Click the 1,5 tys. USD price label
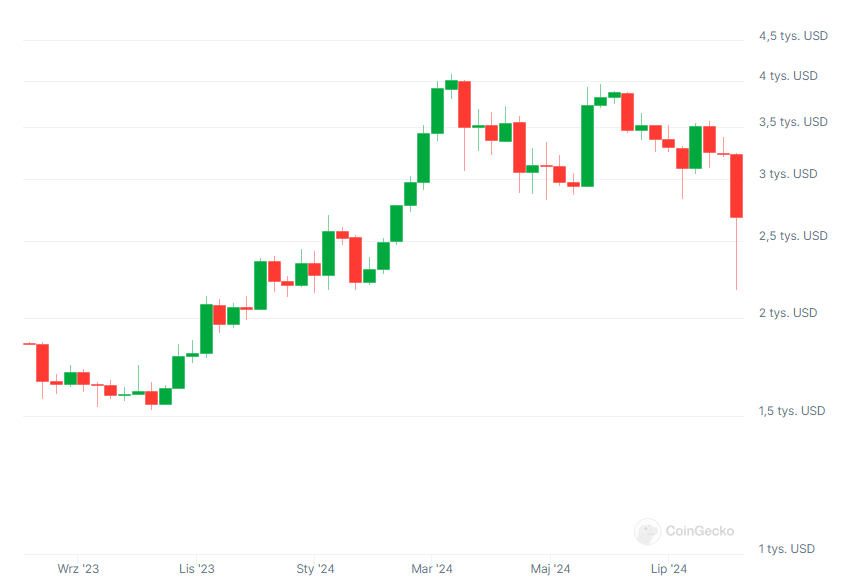The image size is (844, 587). pyautogui.click(x=793, y=411)
